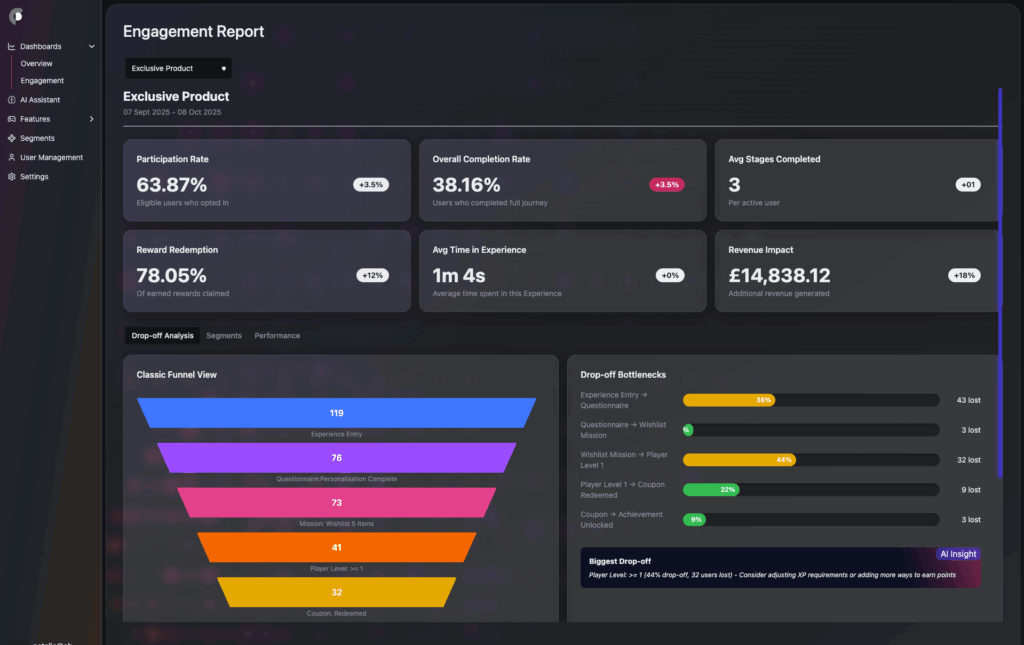
Task: Click the Dashboards chart icon
Action: point(11,46)
